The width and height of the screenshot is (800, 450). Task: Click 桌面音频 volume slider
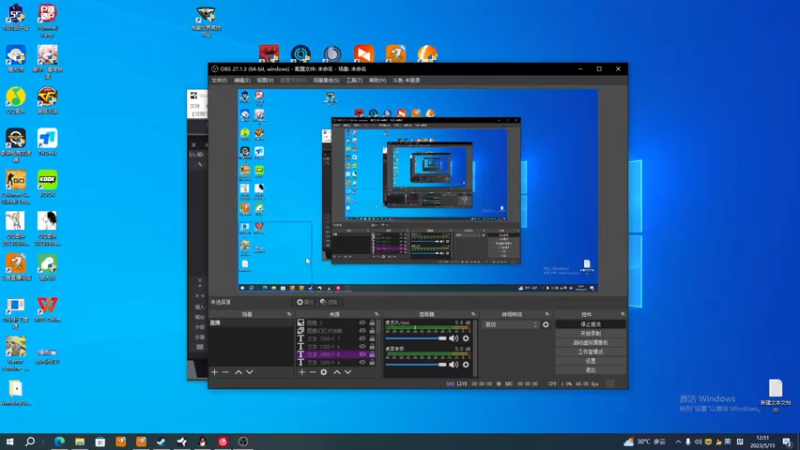[416, 364]
